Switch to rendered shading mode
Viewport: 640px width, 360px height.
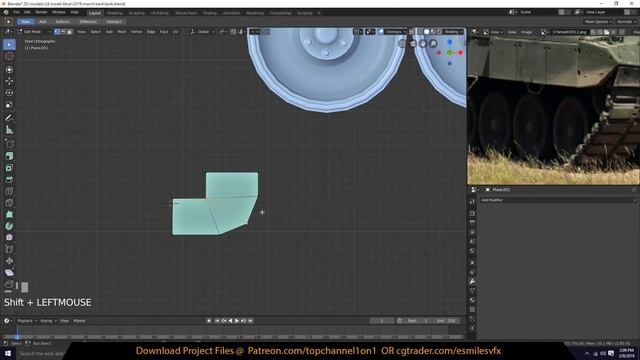[440, 31]
